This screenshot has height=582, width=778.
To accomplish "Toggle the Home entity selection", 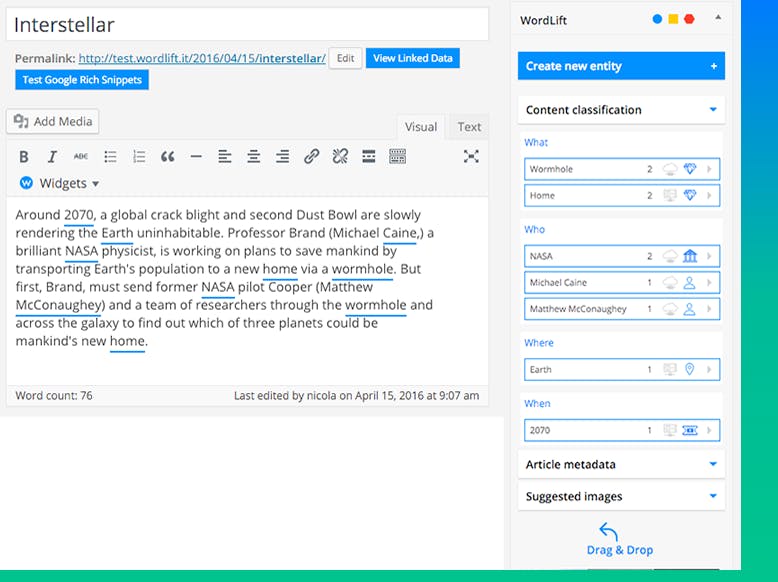I will click(x=622, y=195).
